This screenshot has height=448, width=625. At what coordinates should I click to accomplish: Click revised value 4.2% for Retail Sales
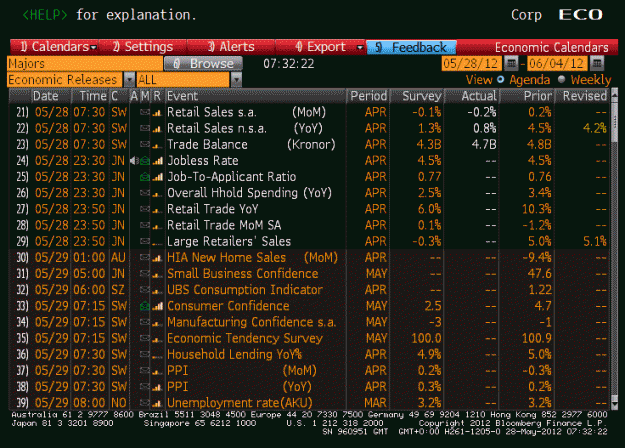594,128
